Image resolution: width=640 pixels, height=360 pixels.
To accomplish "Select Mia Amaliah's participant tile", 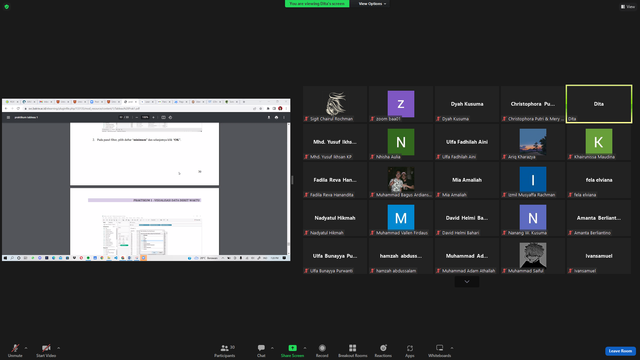I will (x=467, y=180).
